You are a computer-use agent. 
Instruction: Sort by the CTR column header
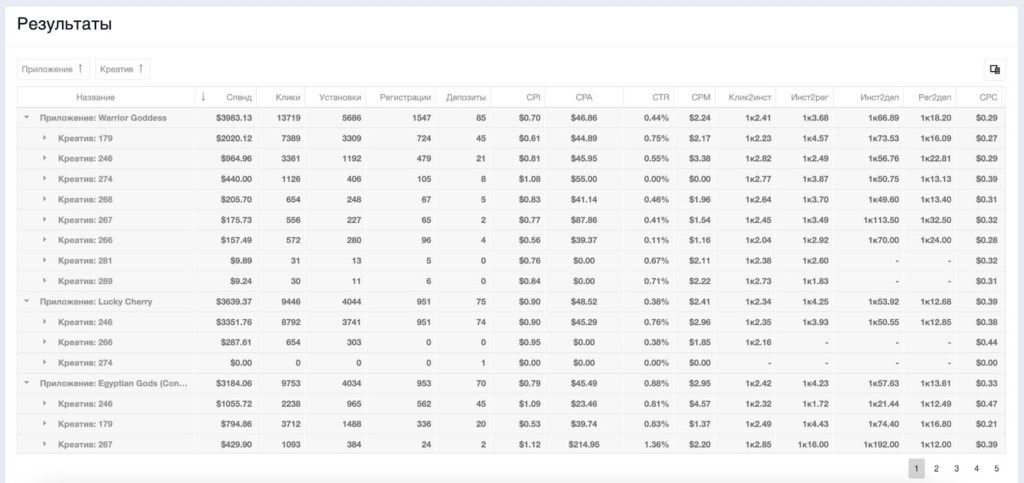pos(660,97)
